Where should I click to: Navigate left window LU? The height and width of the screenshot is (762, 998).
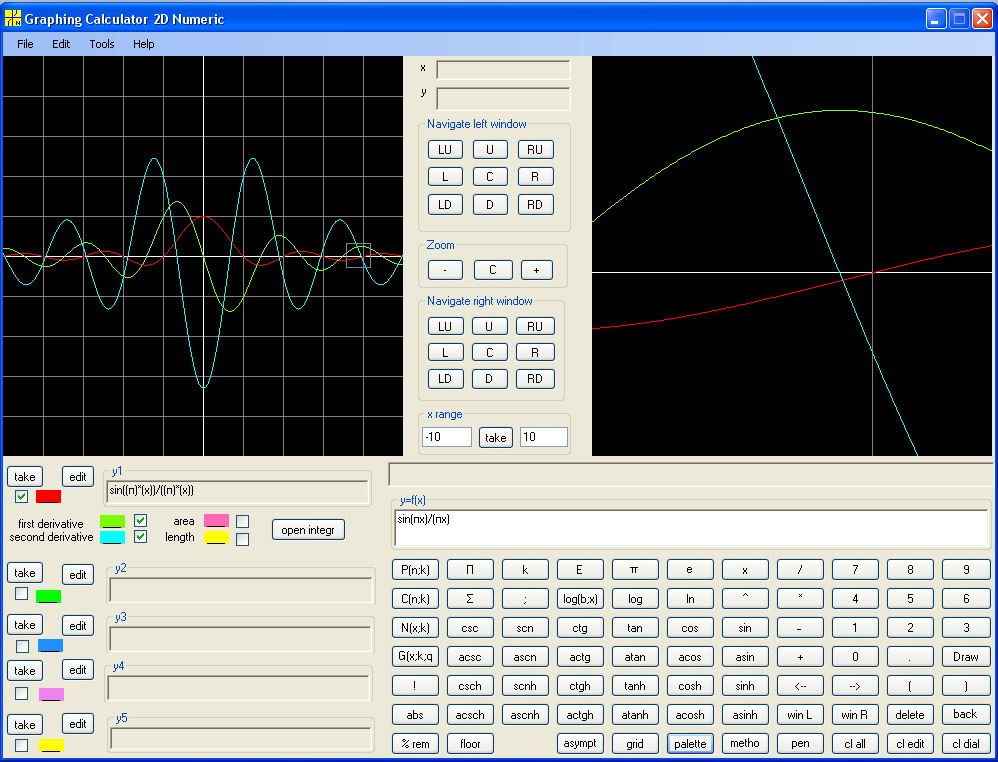pyautogui.click(x=445, y=150)
